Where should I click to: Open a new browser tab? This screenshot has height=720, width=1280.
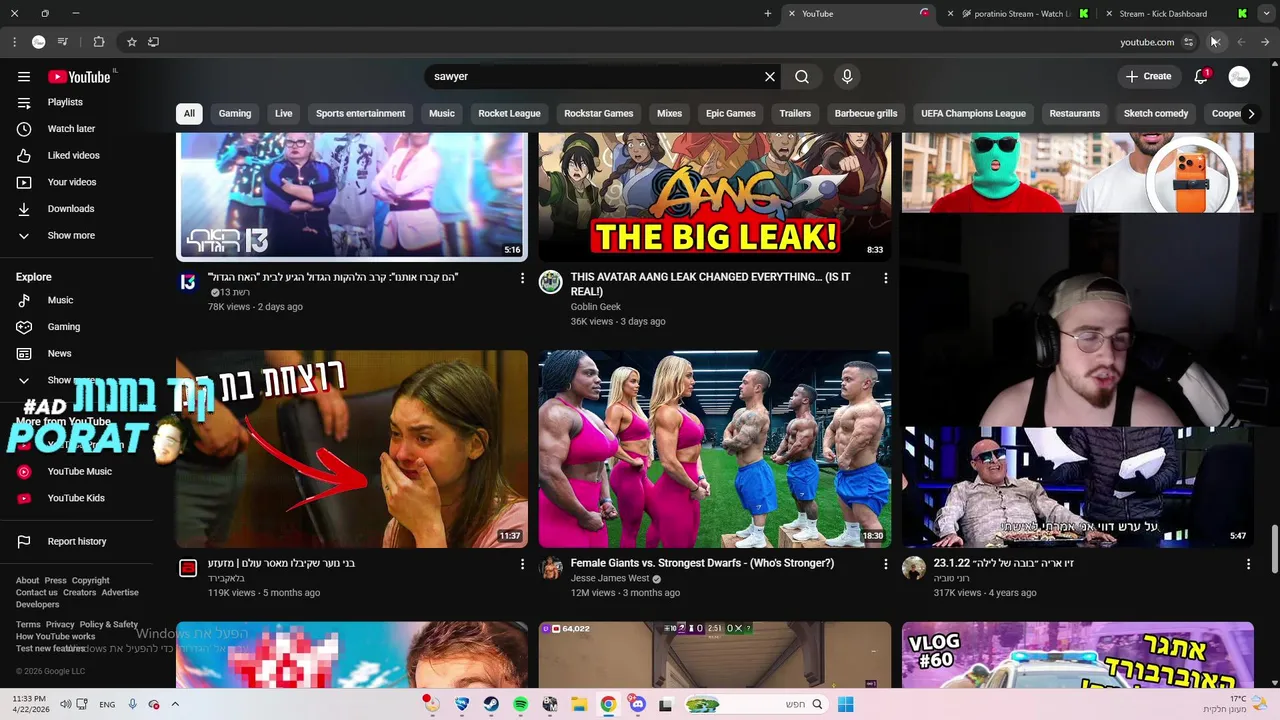(x=768, y=14)
